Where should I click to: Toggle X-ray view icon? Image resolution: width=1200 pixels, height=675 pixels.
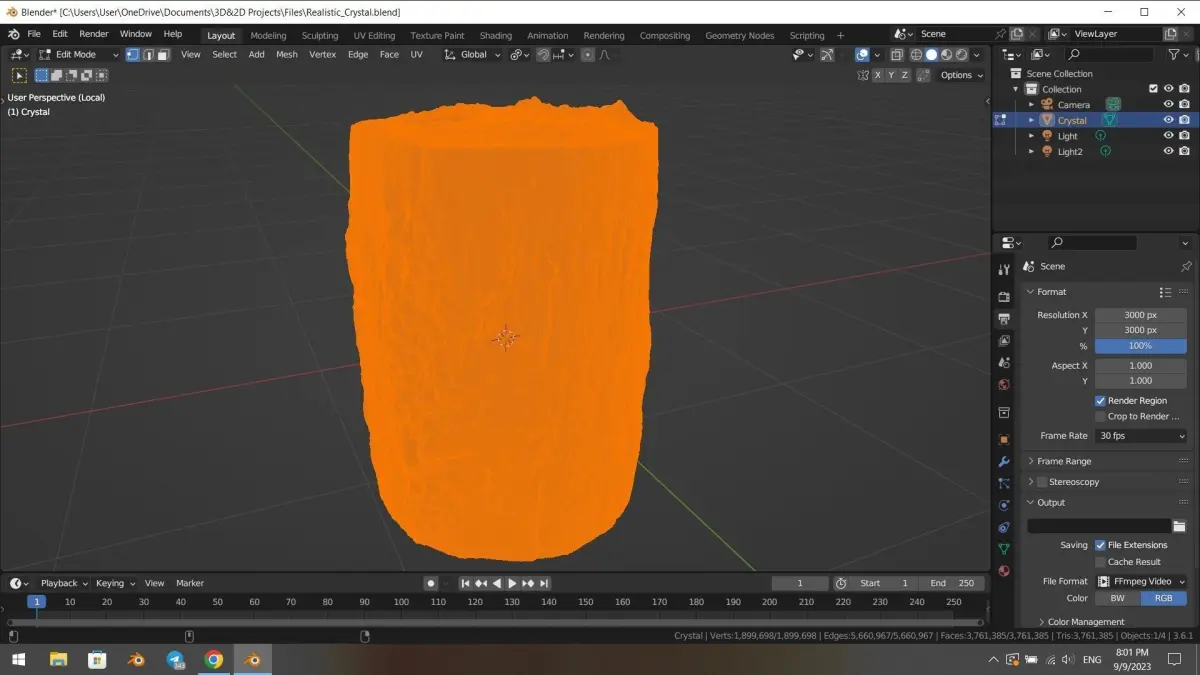tap(897, 54)
